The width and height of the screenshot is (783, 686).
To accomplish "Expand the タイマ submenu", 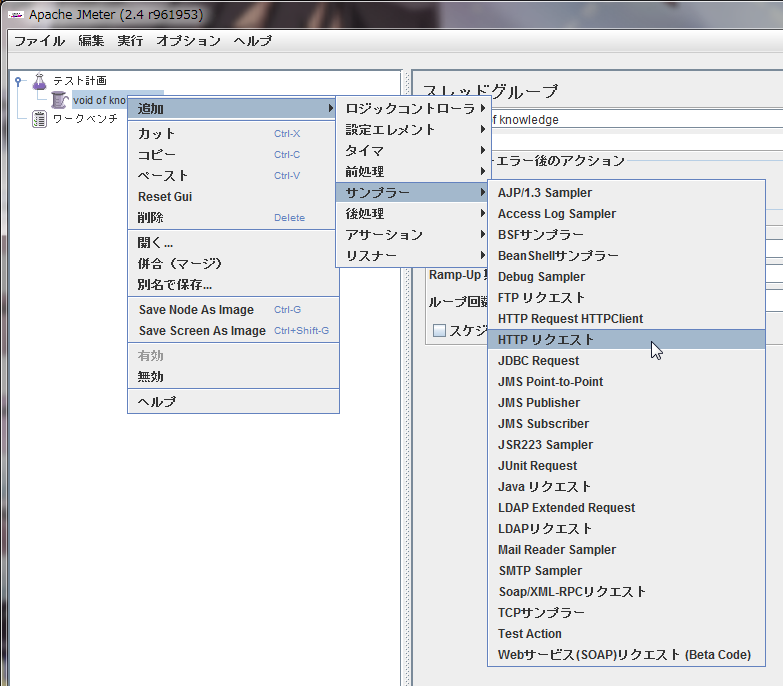I will coord(414,151).
